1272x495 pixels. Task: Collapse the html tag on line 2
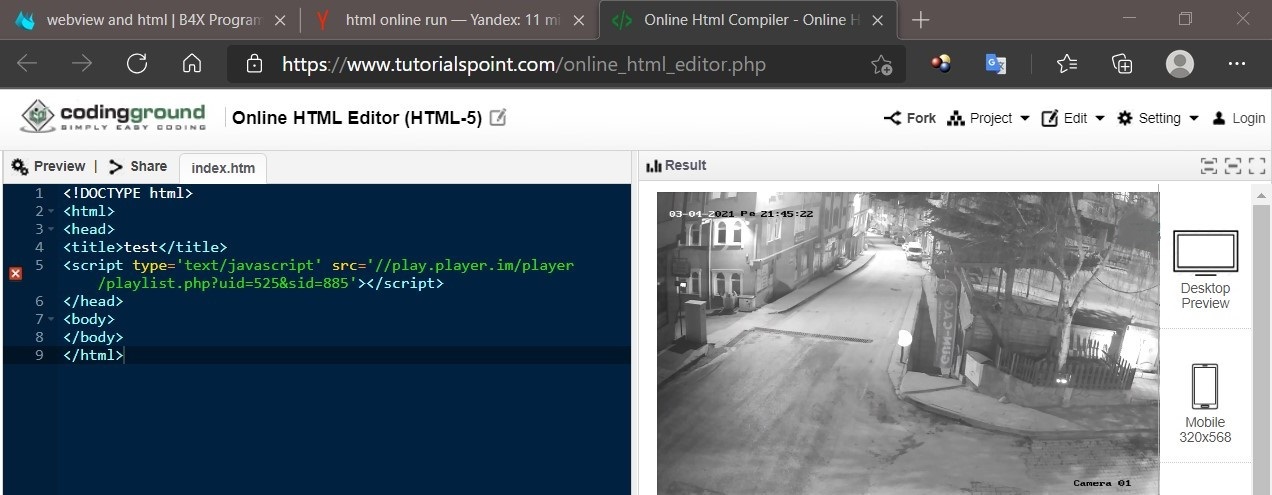(x=50, y=211)
